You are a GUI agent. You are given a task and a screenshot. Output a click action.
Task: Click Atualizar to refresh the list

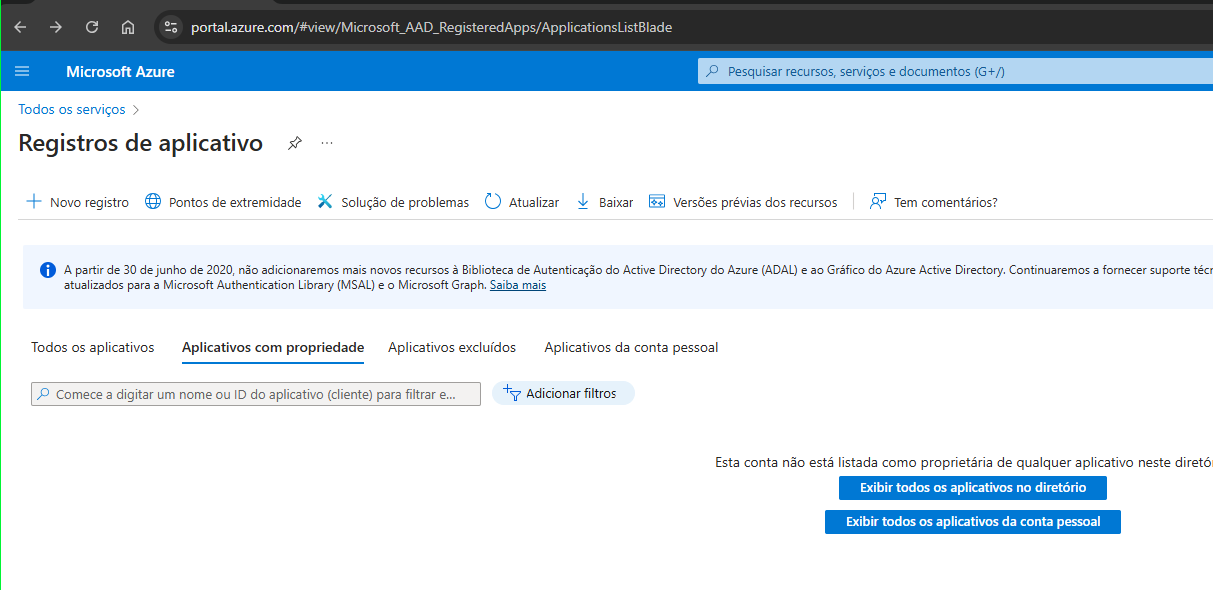(x=534, y=202)
